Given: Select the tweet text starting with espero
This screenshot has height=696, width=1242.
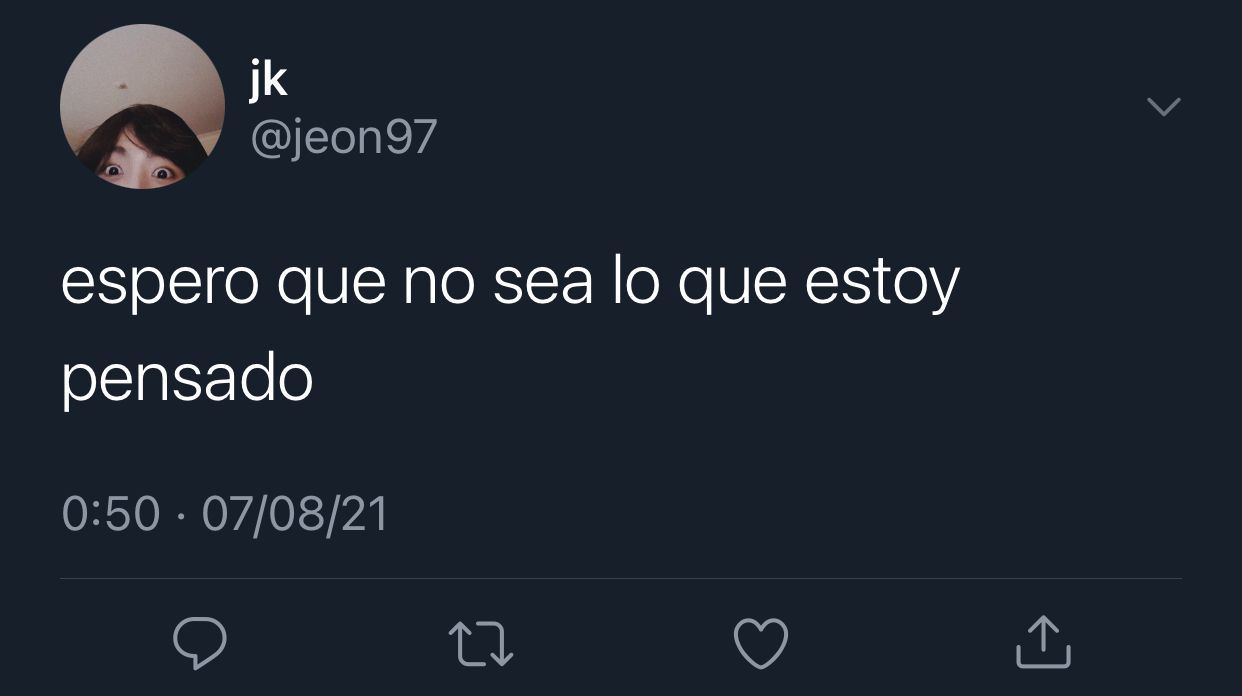Looking at the screenshot, I should point(510,331).
